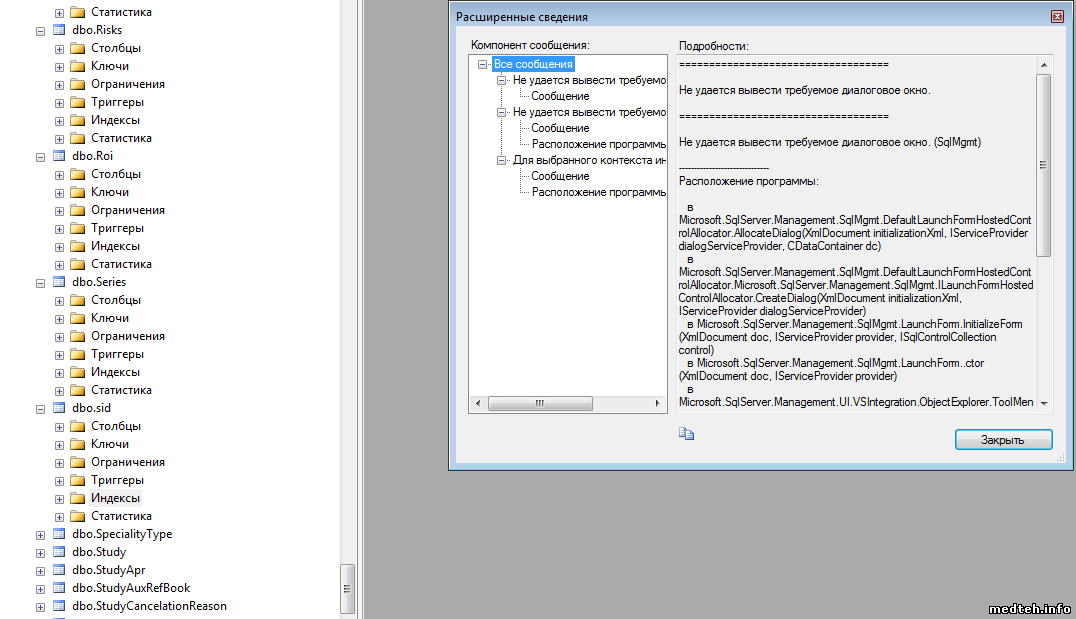
Task: Close the Расширенные сведения dialog with X
Action: [x=1056, y=17]
